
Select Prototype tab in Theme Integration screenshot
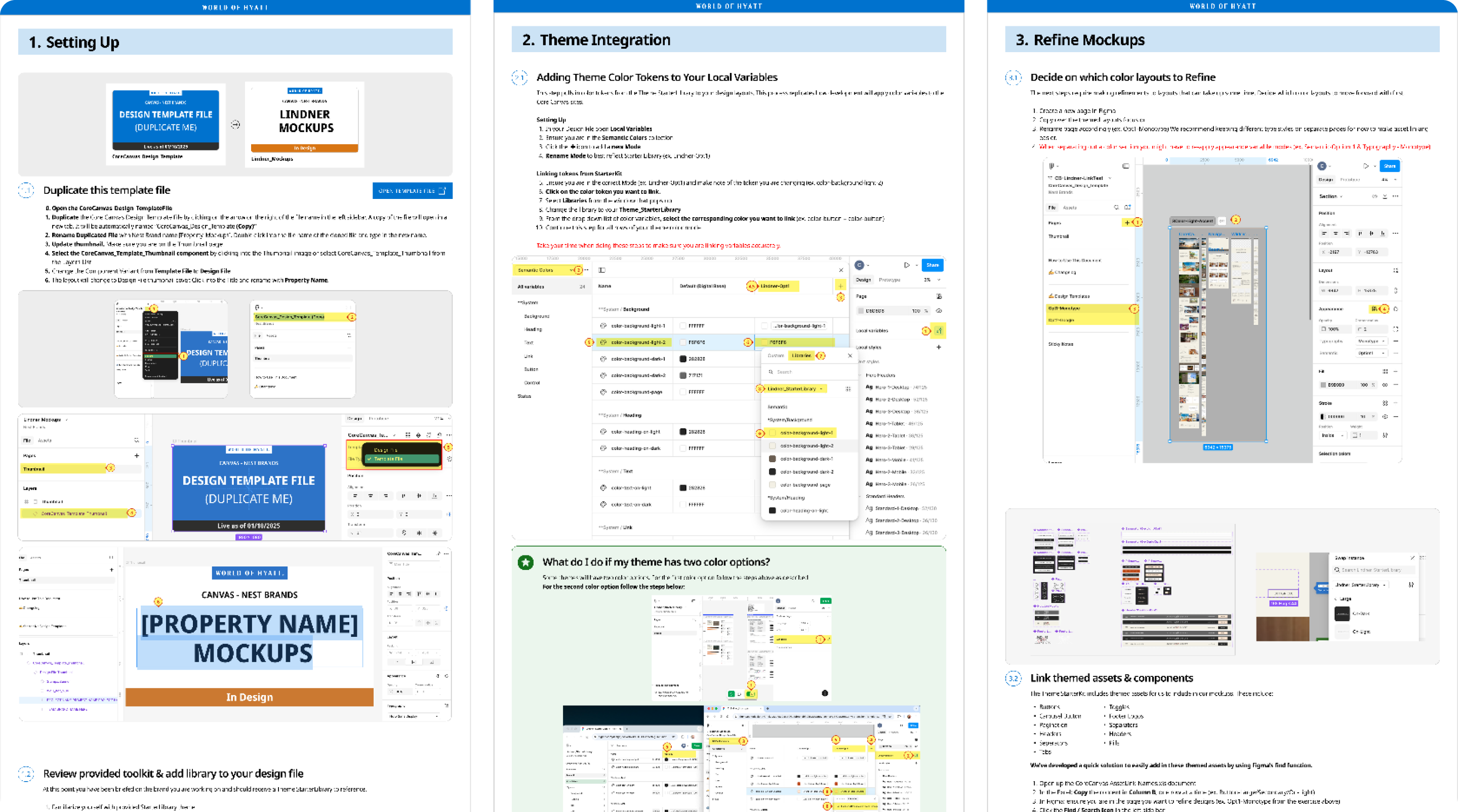(x=889, y=279)
